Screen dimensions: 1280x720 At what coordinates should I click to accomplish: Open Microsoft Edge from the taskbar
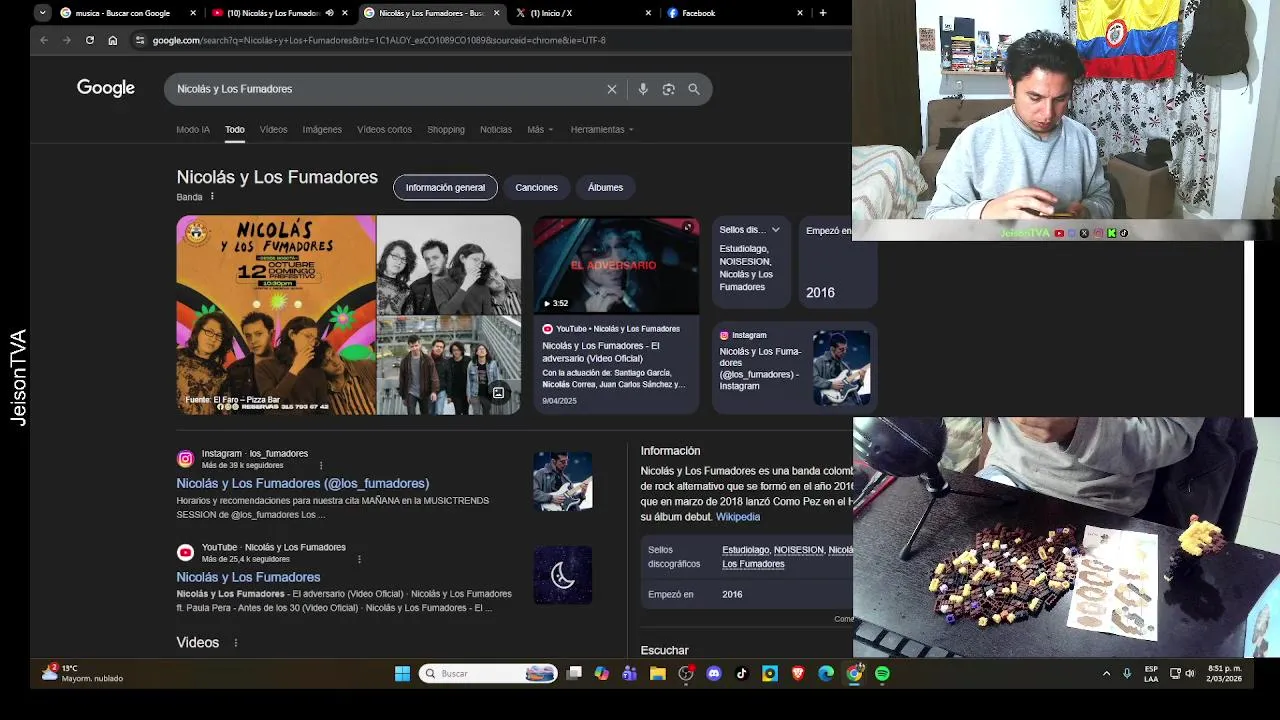tap(826, 674)
